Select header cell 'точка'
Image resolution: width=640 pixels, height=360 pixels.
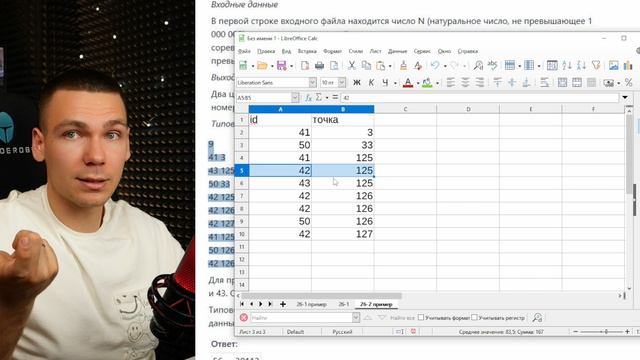click(x=342, y=120)
